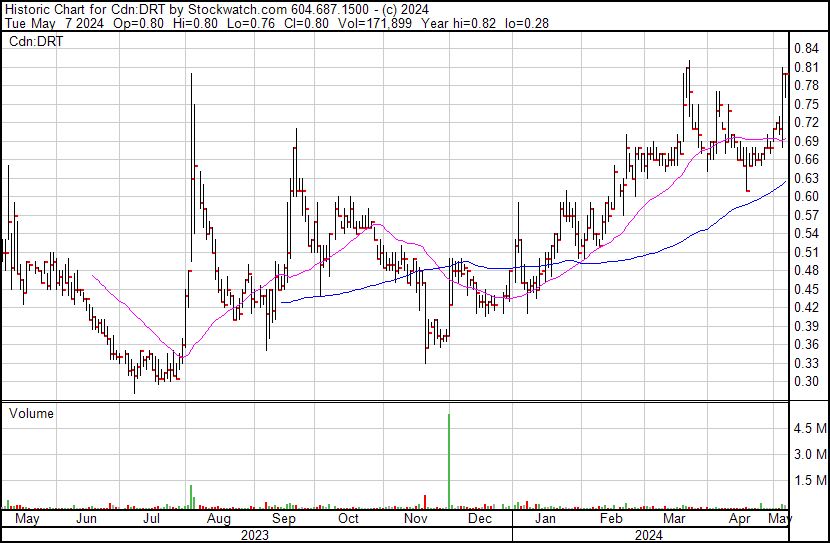
Task: Click the Cdn:DRT symbol label
Action: pyautogui.click(x=35, y=42)
